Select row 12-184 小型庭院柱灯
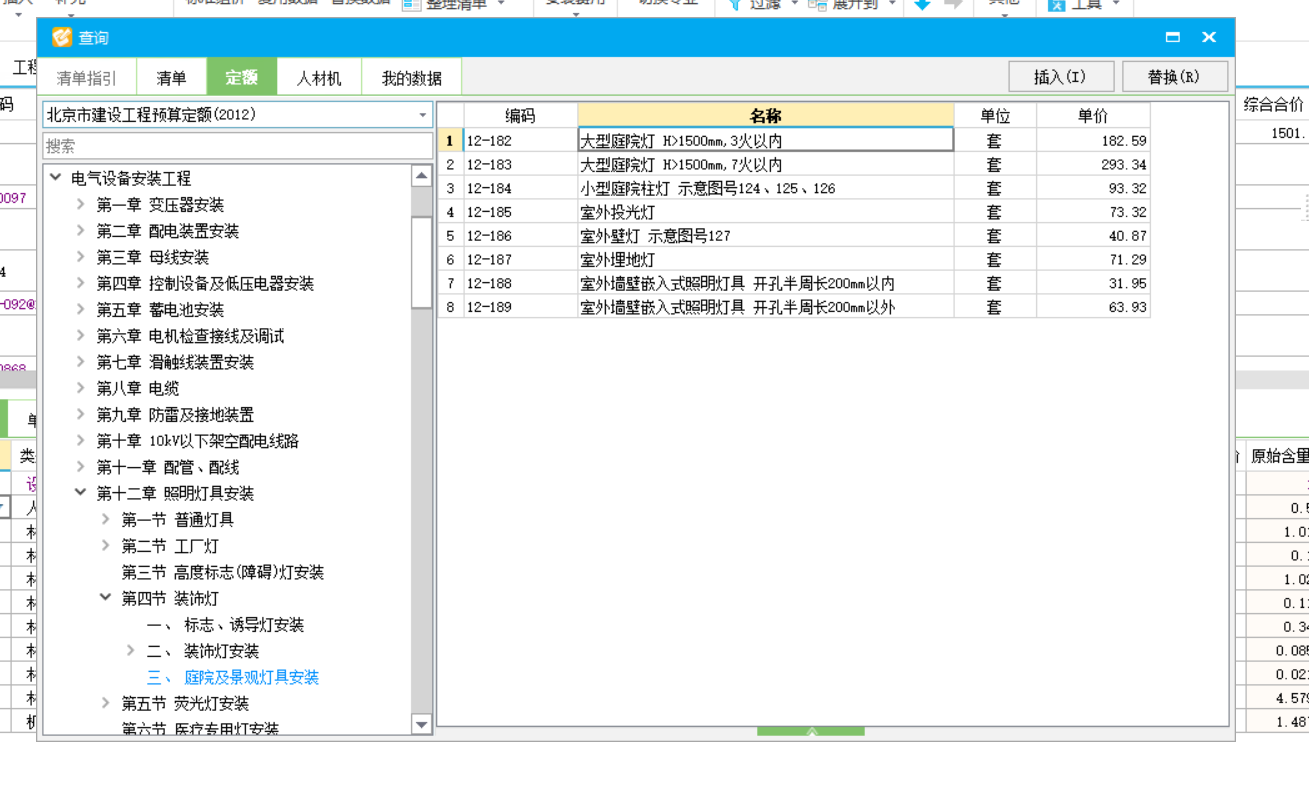Image resolution: width=1309 pixels, height=789 pixels. coord(794,188)
